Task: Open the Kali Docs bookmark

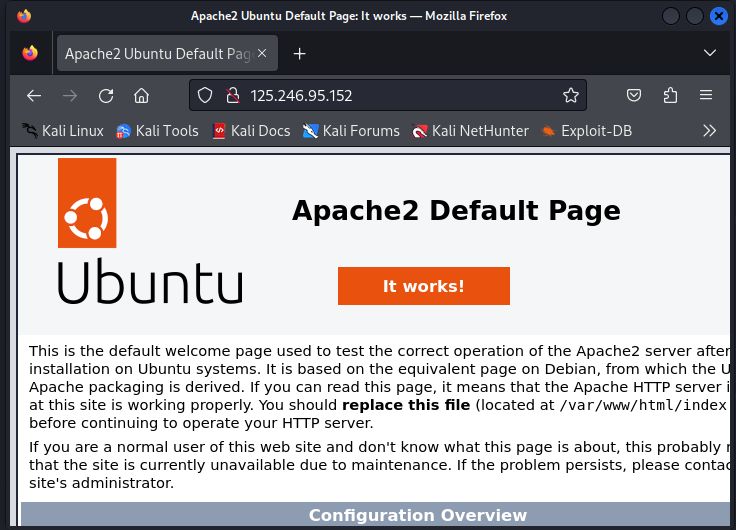Action: [251, 131]
